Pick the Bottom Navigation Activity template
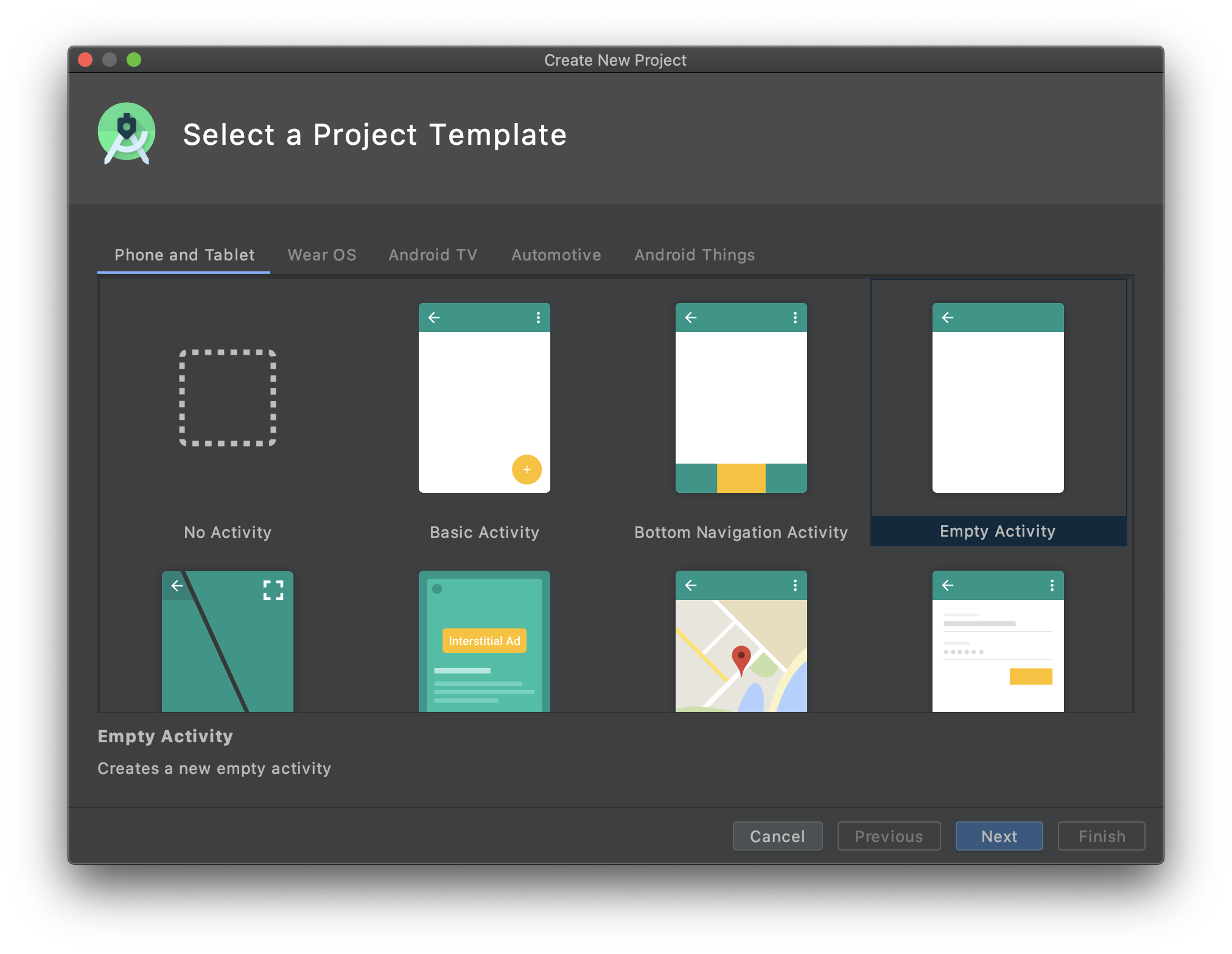Image resolution: width=1232 pixels, height=954 pixels. click(x=741, y=398)
